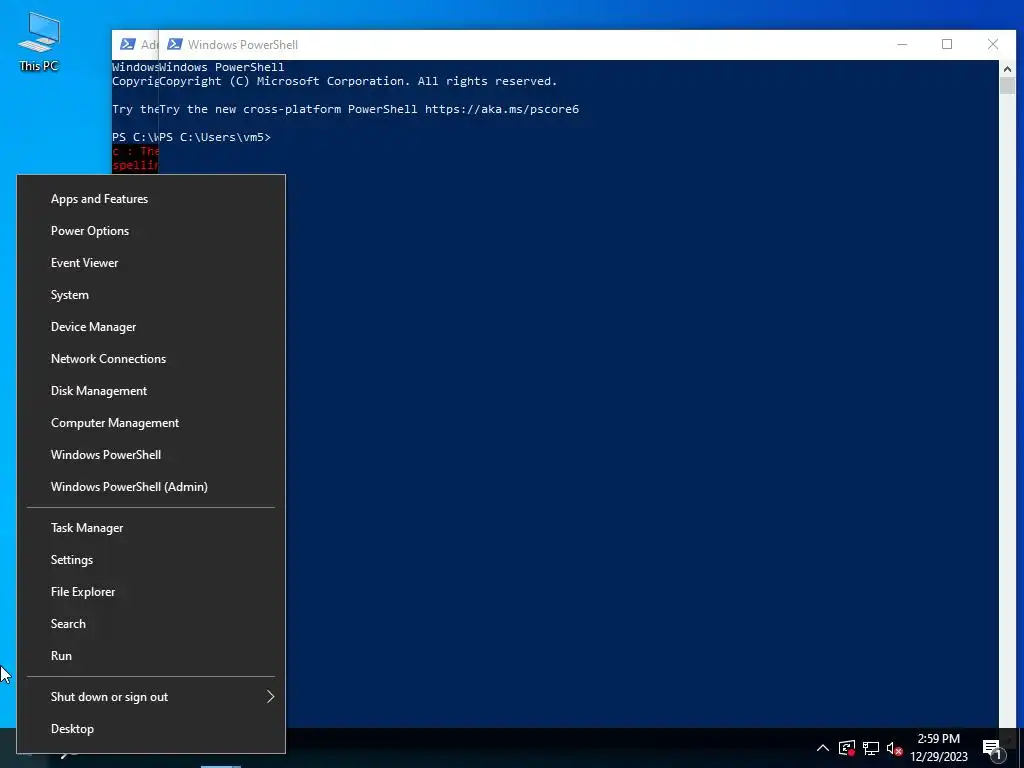Open Network Connections
1024x768 pixels.
(x=151, y=359)
